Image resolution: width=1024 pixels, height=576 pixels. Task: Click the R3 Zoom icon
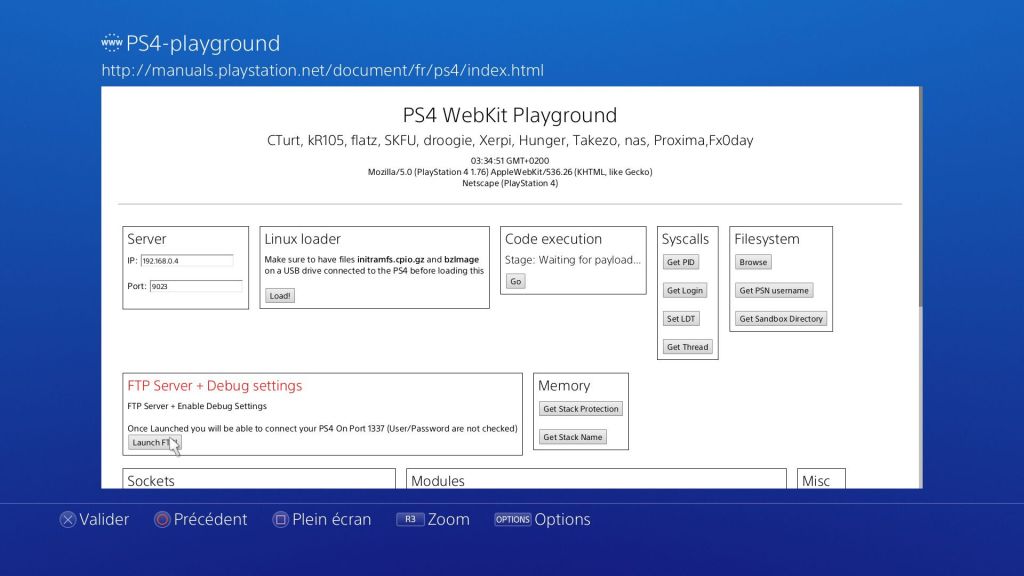coord(409,519)
